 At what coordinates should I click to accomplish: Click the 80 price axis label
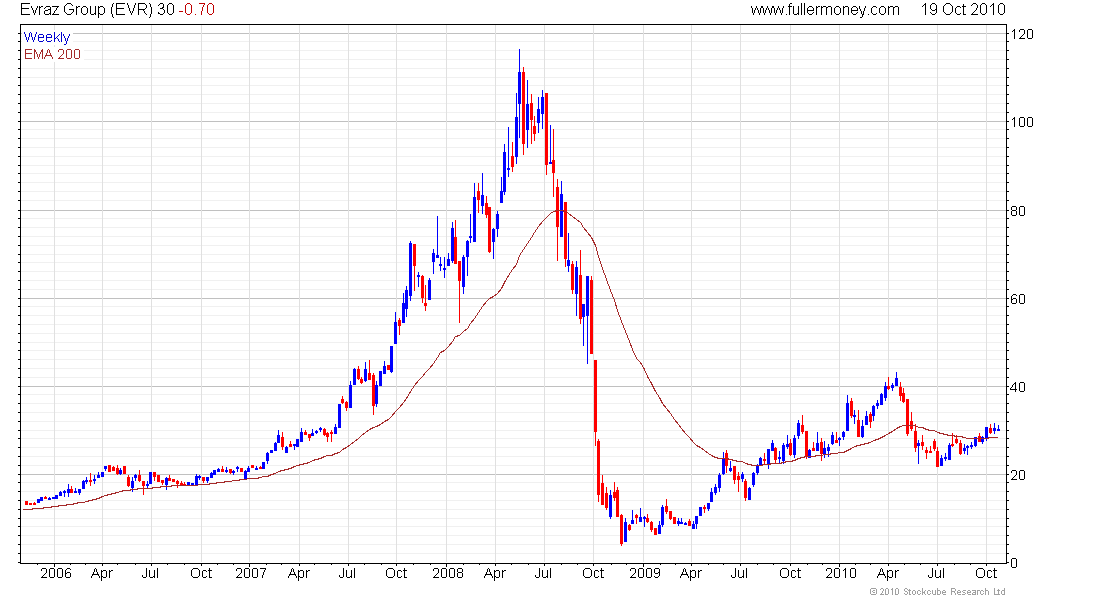[x=1018, y=211]
